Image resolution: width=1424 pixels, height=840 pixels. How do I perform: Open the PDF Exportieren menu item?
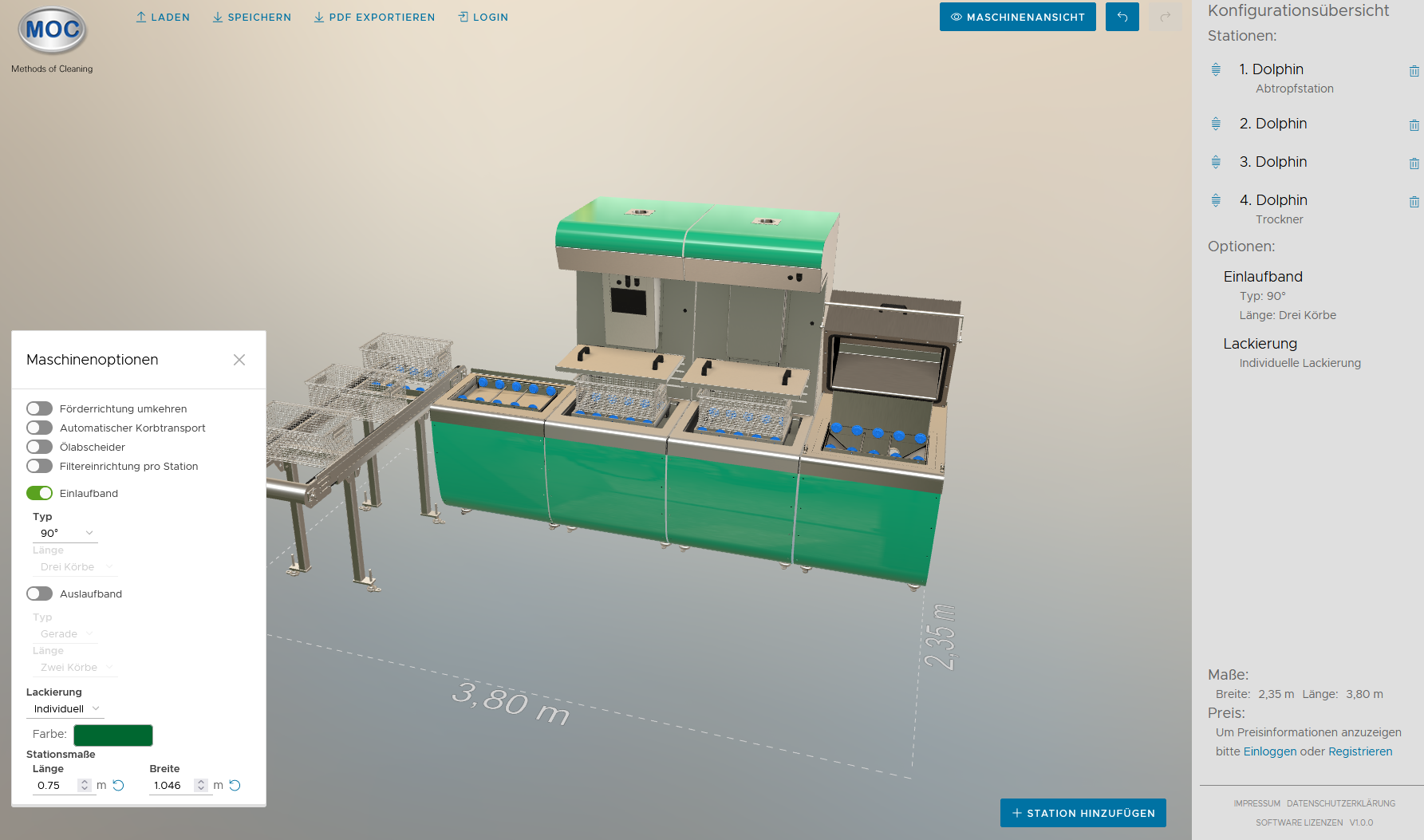point(374,17)
